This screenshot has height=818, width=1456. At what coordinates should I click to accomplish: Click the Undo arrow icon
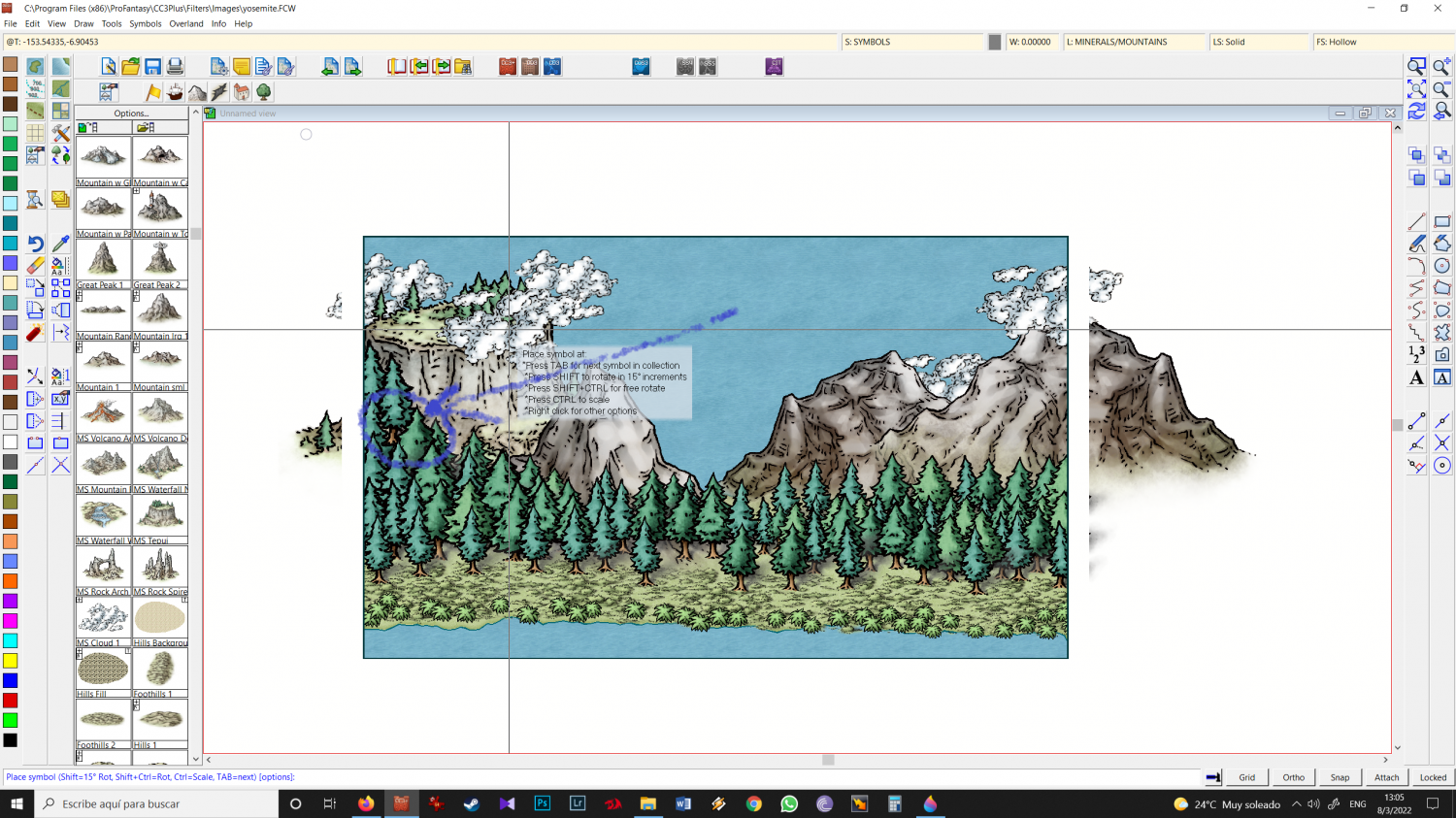point(35,243)
